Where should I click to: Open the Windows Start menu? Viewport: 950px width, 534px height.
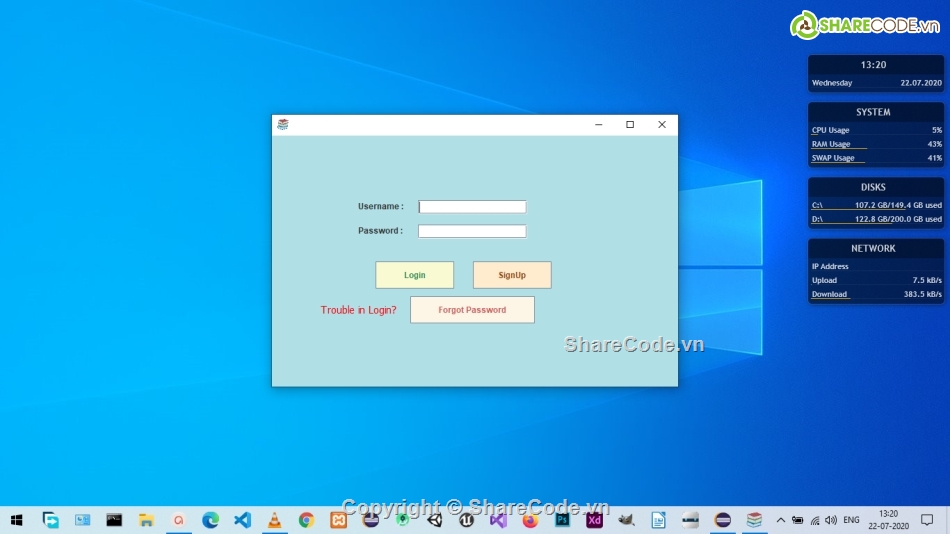click(x=17, y=520)
